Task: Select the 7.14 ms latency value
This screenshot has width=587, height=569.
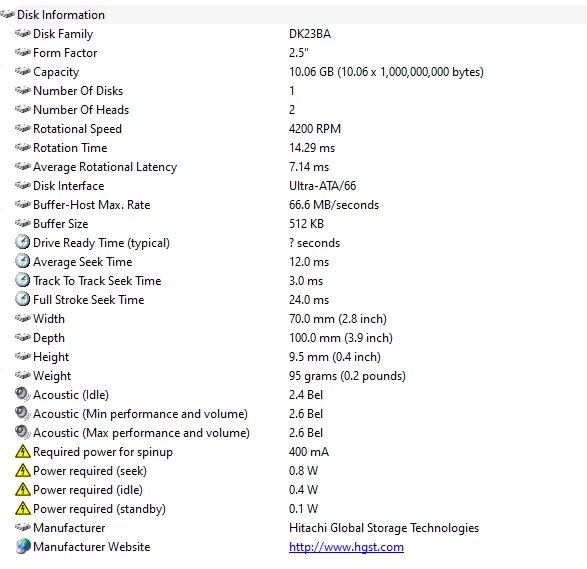Action: [309, 167]
